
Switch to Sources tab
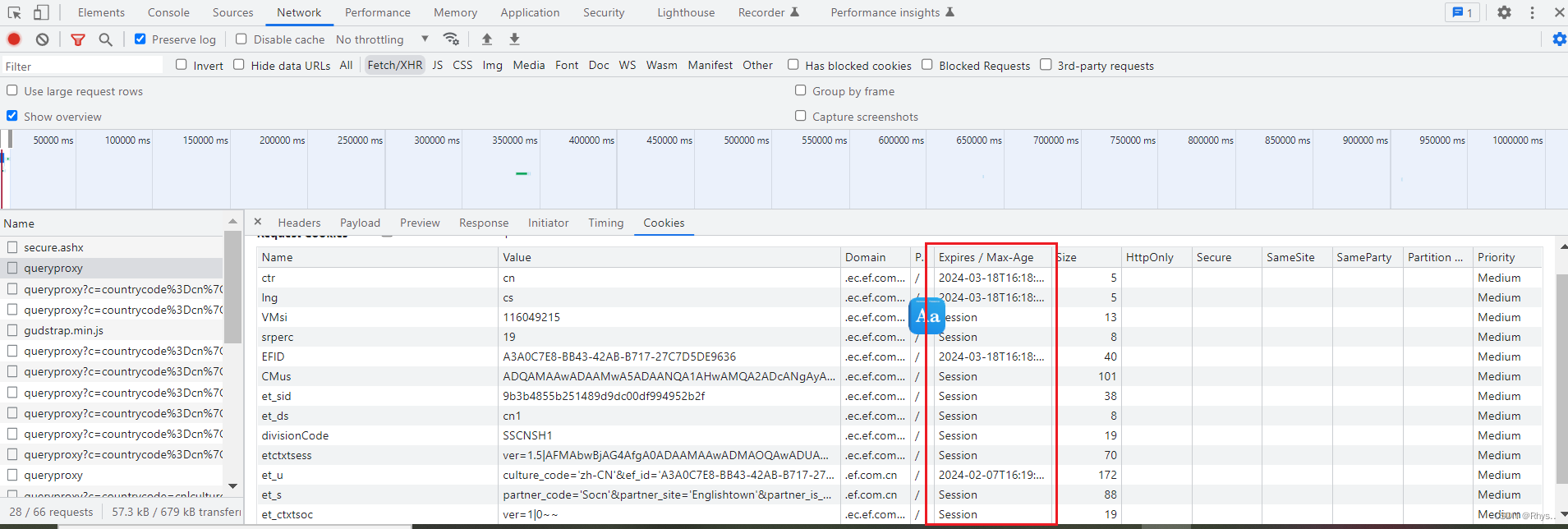point(232,12)
